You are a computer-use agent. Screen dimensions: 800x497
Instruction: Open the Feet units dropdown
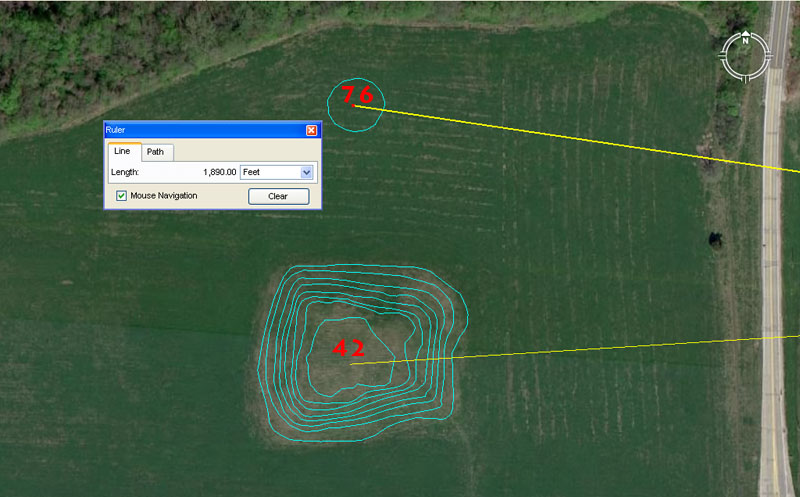[x=306, y=172]
